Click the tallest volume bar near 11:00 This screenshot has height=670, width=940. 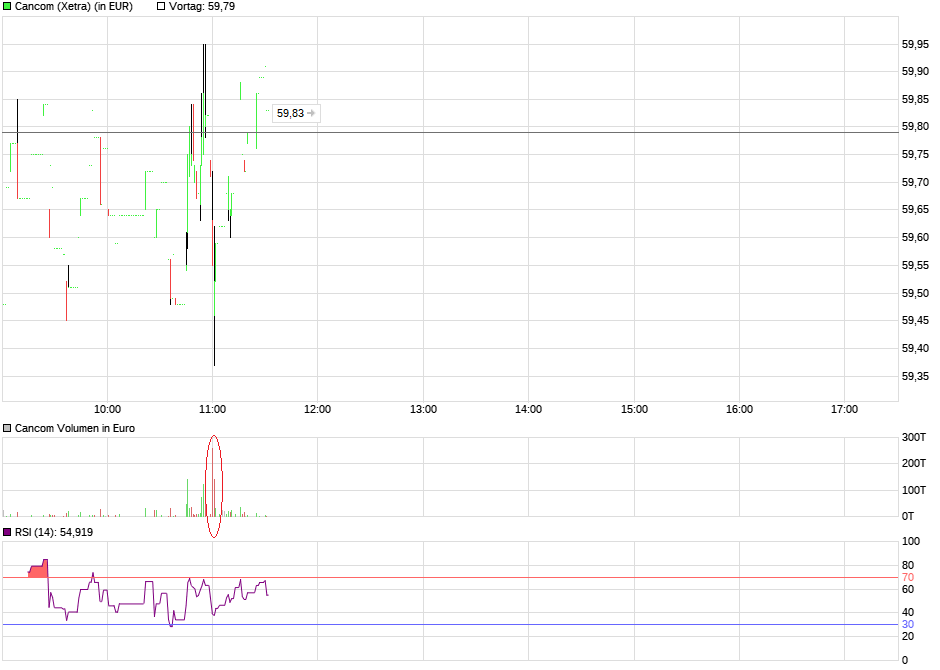212,482
